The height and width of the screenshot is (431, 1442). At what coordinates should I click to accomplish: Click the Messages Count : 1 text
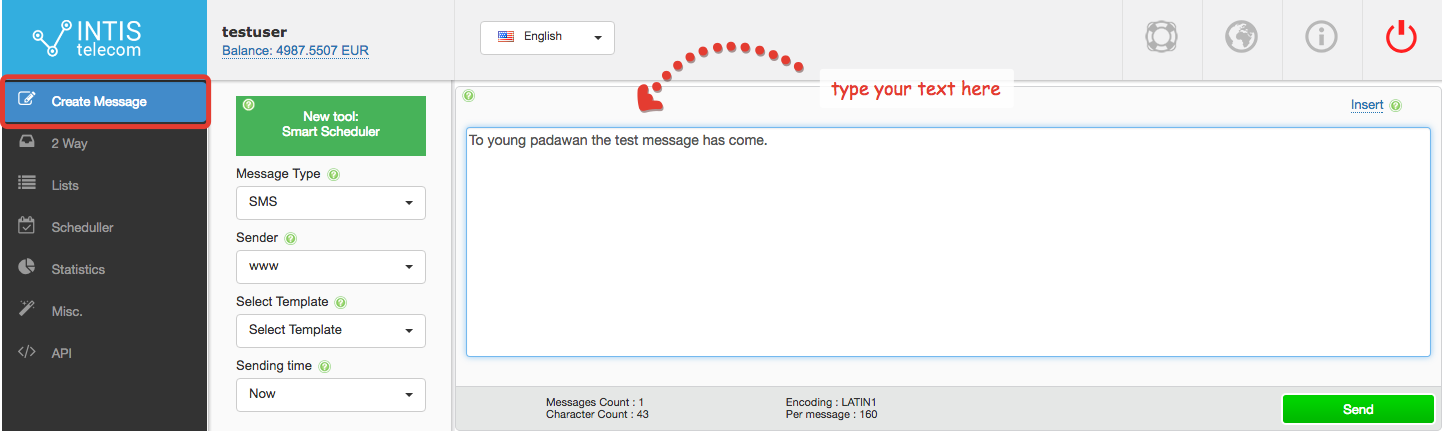point(595,402)
